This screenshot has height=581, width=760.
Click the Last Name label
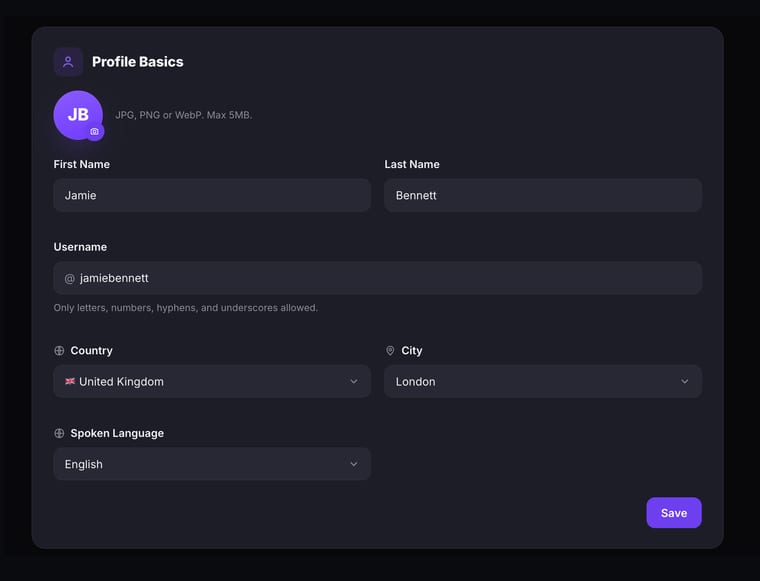tap(412, 164)
